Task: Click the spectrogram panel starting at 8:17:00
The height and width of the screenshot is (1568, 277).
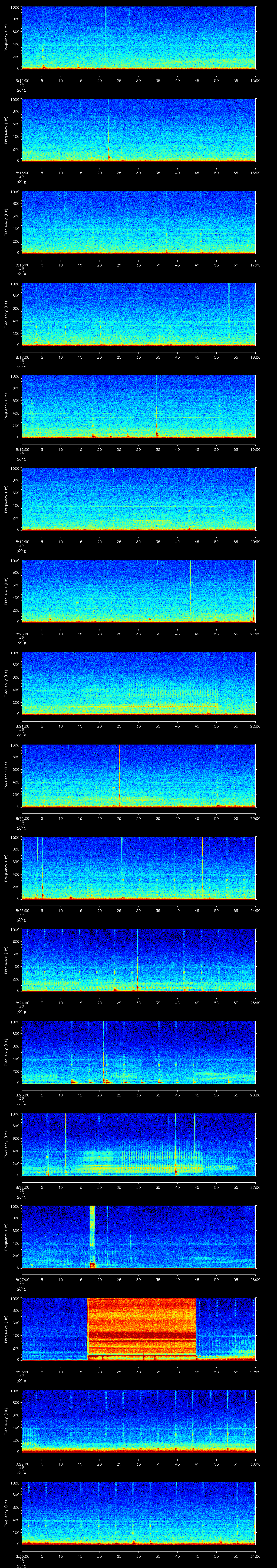Action: pyautogui.click(x=138, y=314)
